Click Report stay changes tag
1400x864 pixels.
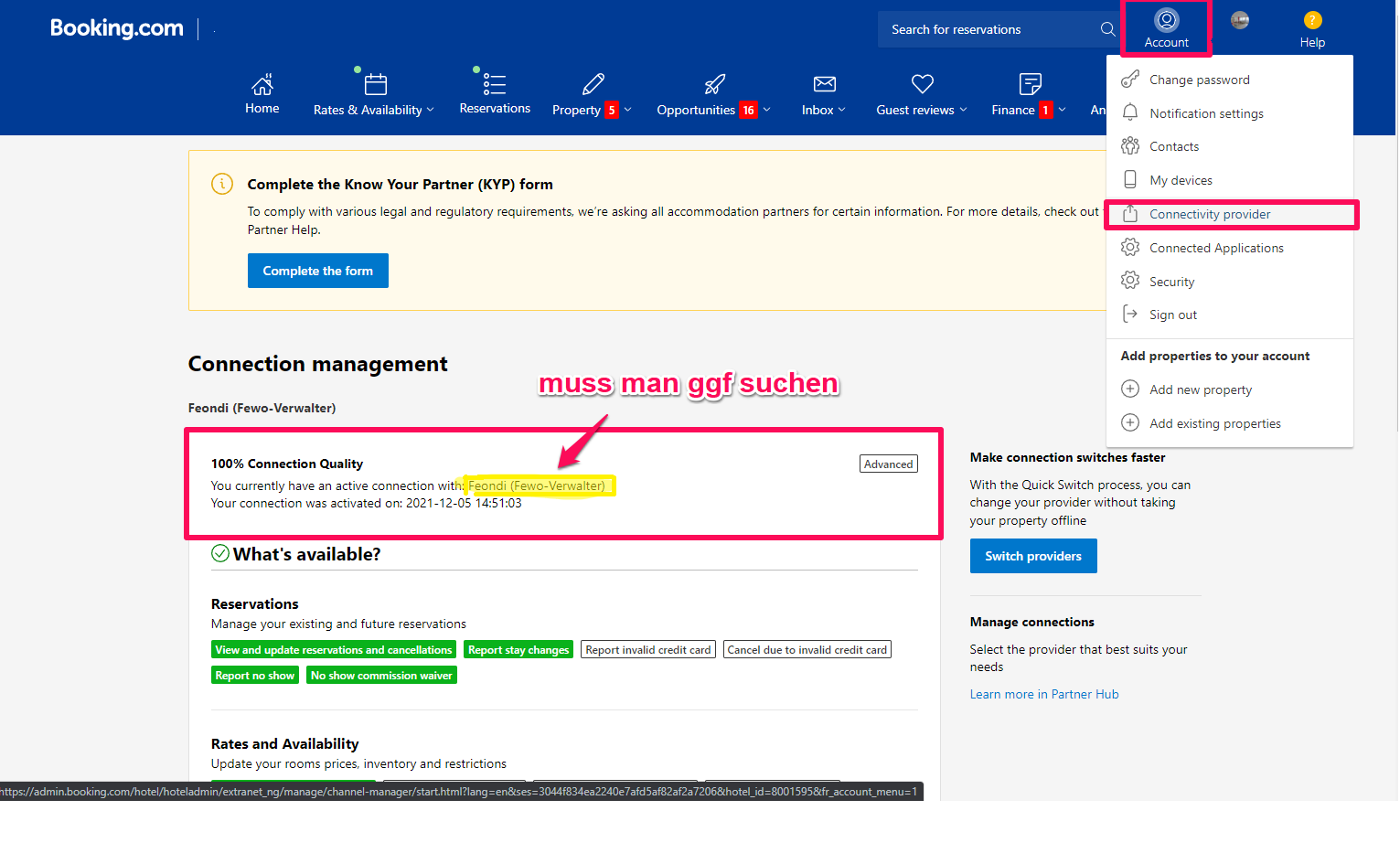coord(518,649)
